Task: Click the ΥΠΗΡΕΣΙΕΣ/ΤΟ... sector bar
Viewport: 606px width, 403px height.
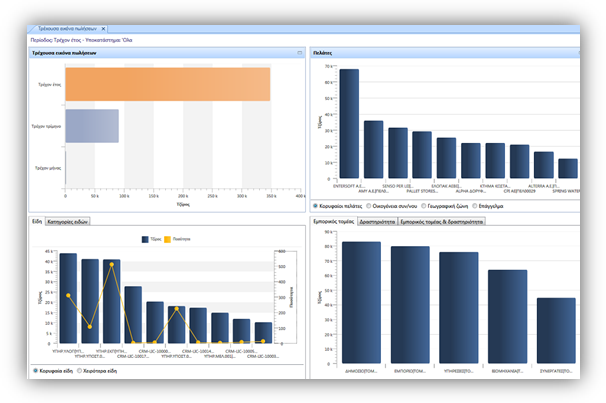Action: pos(459,308)
